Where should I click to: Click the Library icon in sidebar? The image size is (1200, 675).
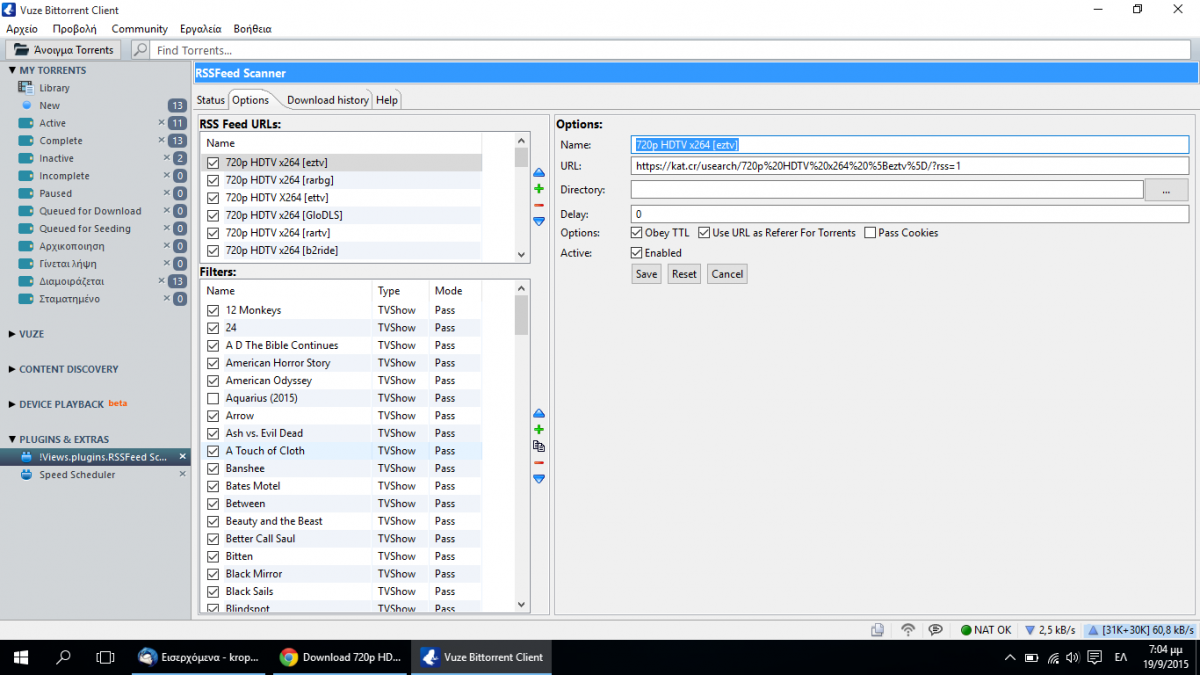tap(26, 88)
